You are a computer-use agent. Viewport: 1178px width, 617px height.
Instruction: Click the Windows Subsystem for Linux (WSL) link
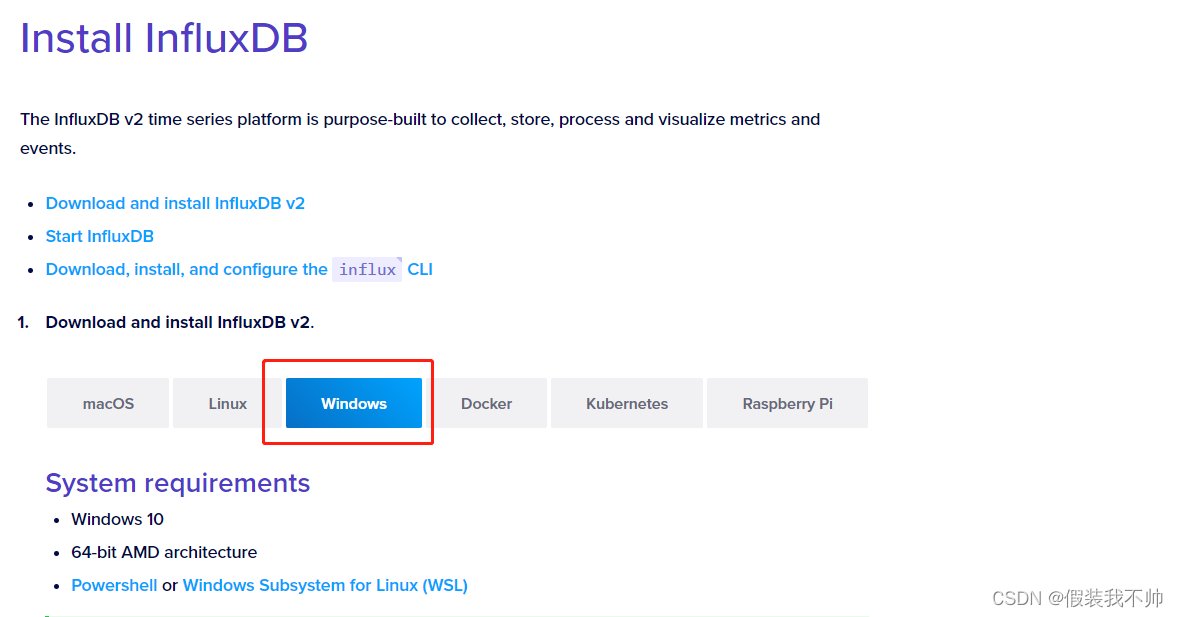(x=325, y=585)
